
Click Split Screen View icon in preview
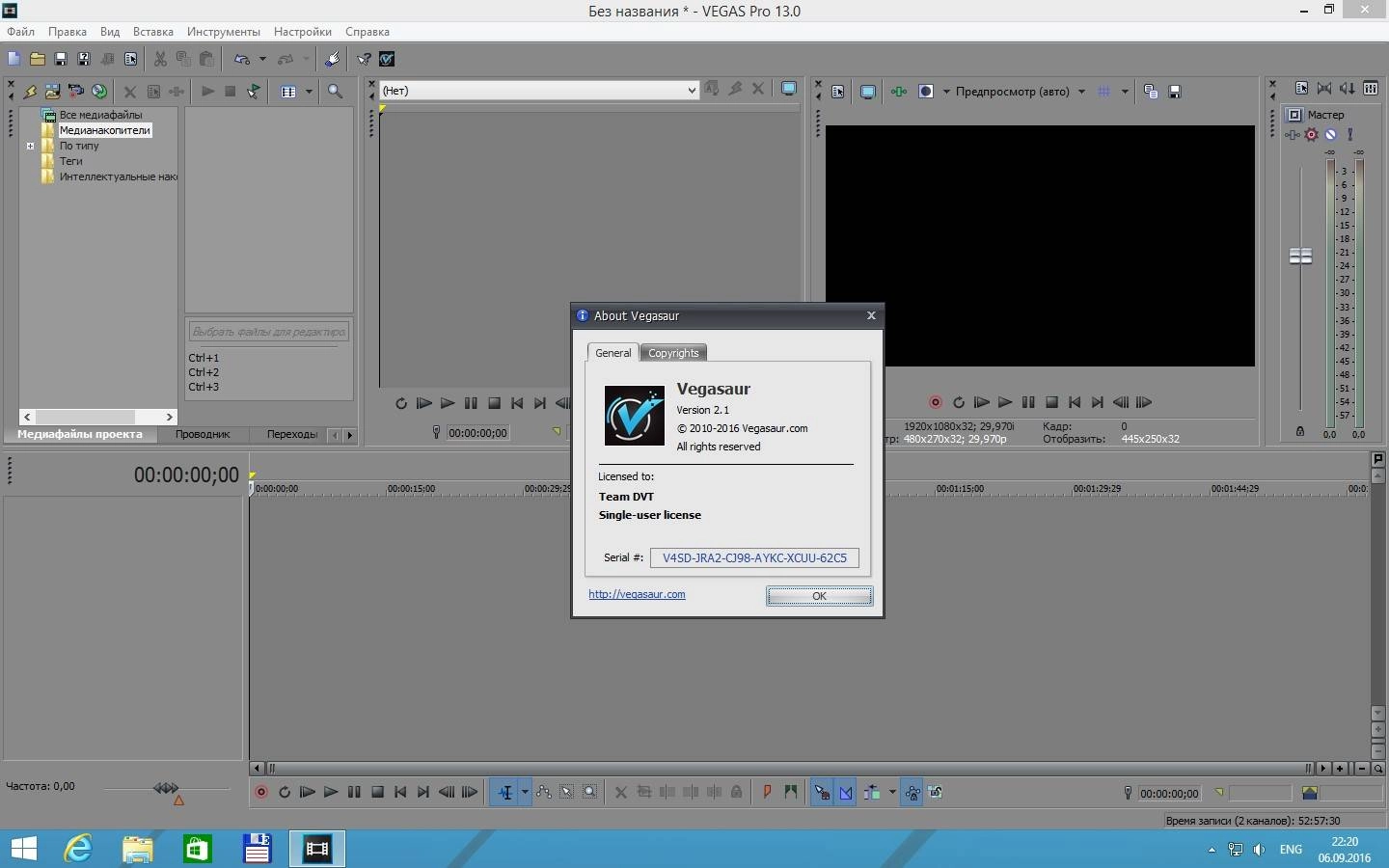point(926,92)
